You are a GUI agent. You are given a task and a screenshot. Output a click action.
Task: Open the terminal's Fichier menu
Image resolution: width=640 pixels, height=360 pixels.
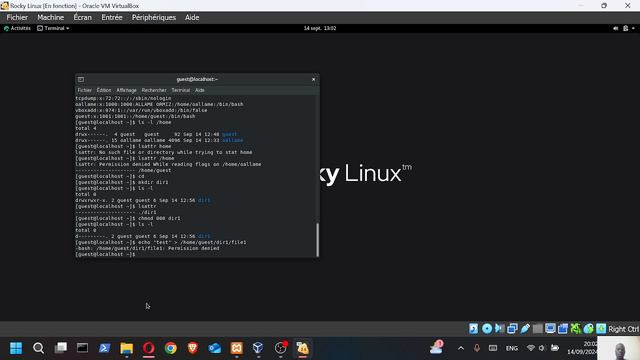click(x=84, y=90)
